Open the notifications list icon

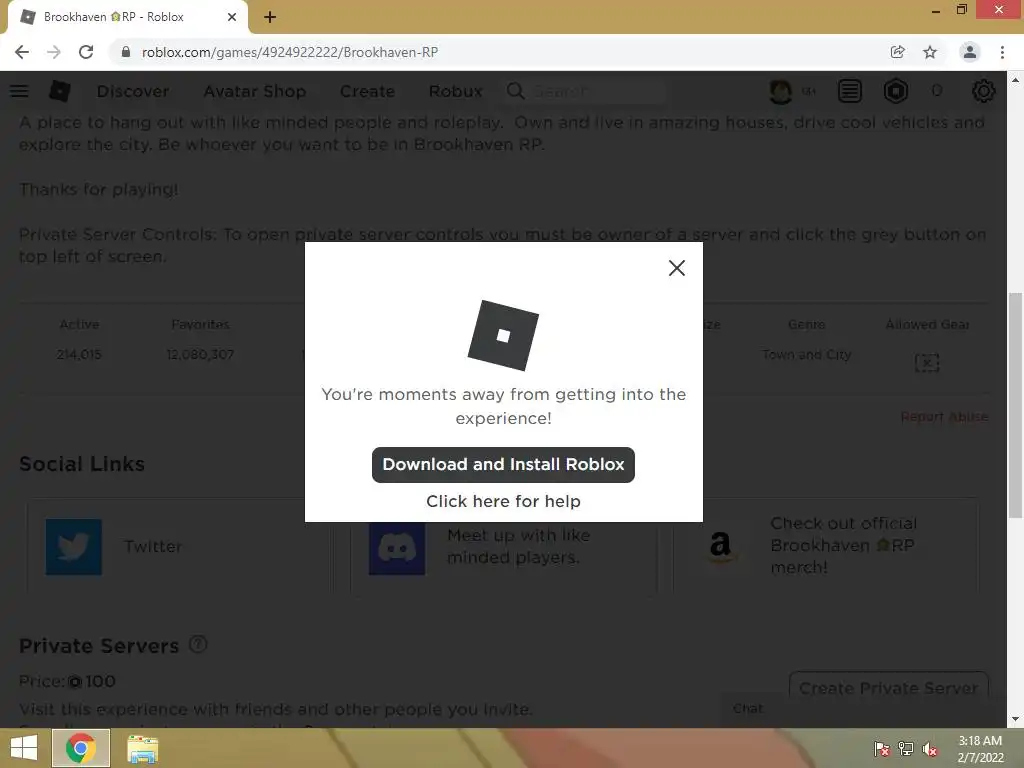point(850,91)
